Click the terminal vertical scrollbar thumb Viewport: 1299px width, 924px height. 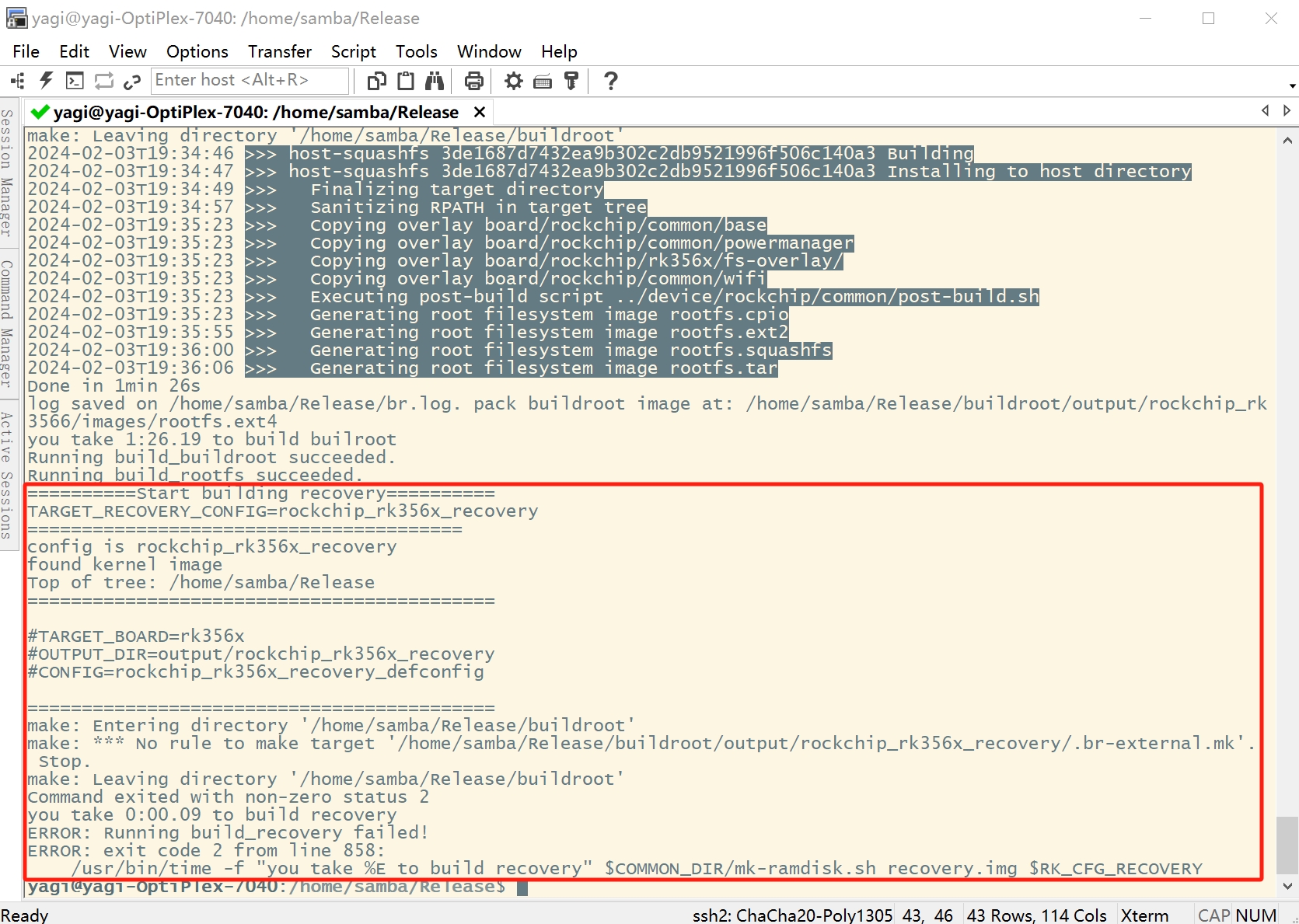point(1287,846)
